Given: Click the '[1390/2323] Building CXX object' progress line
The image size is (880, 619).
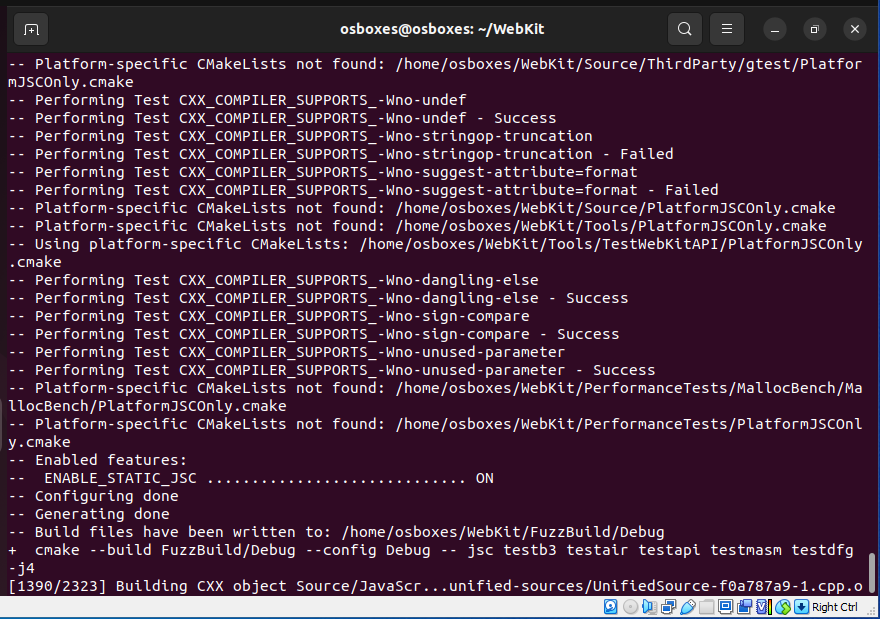Looking at the screenshot, I should 436,586.
